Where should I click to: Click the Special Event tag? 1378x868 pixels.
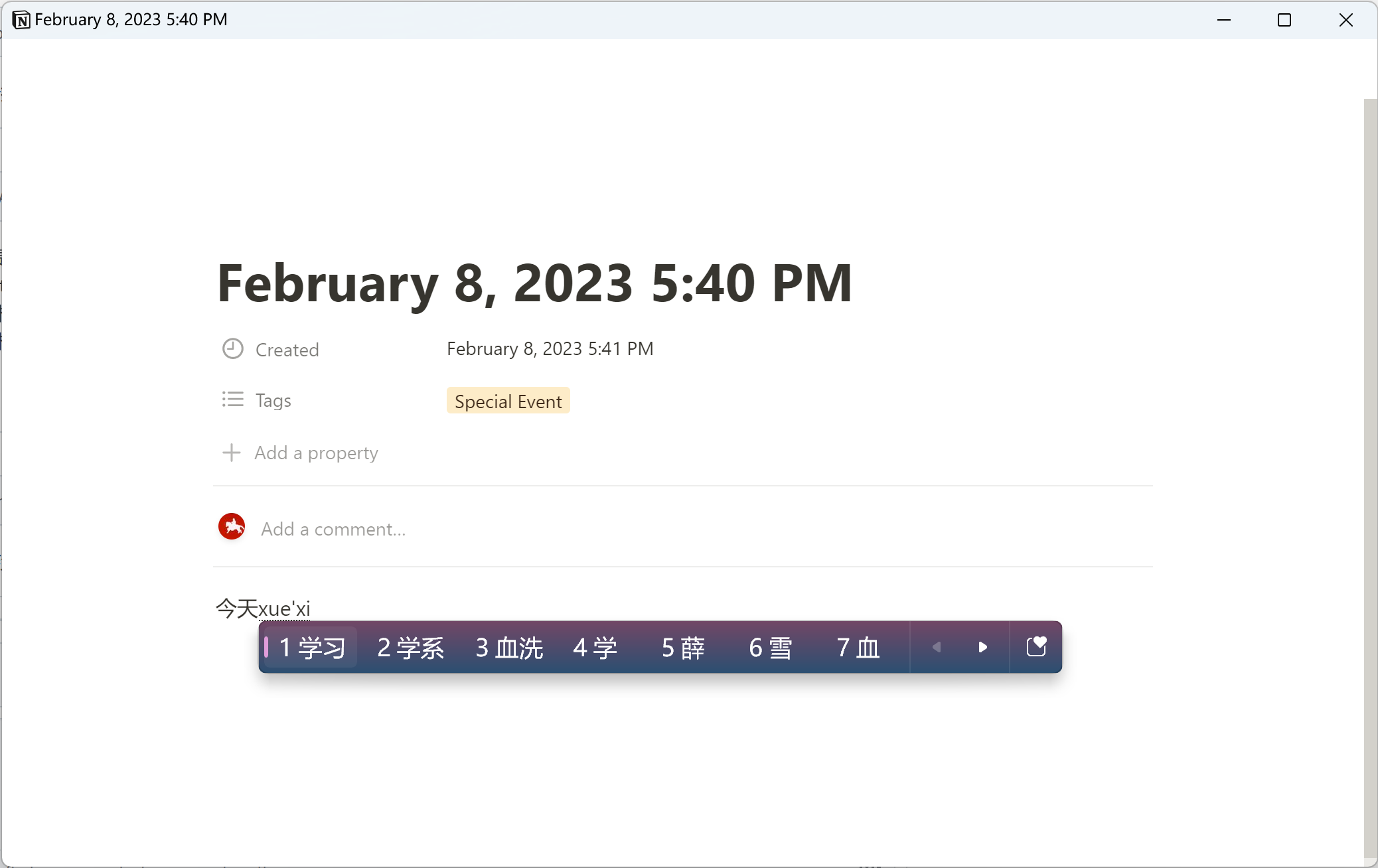click(x=508, y=400)
